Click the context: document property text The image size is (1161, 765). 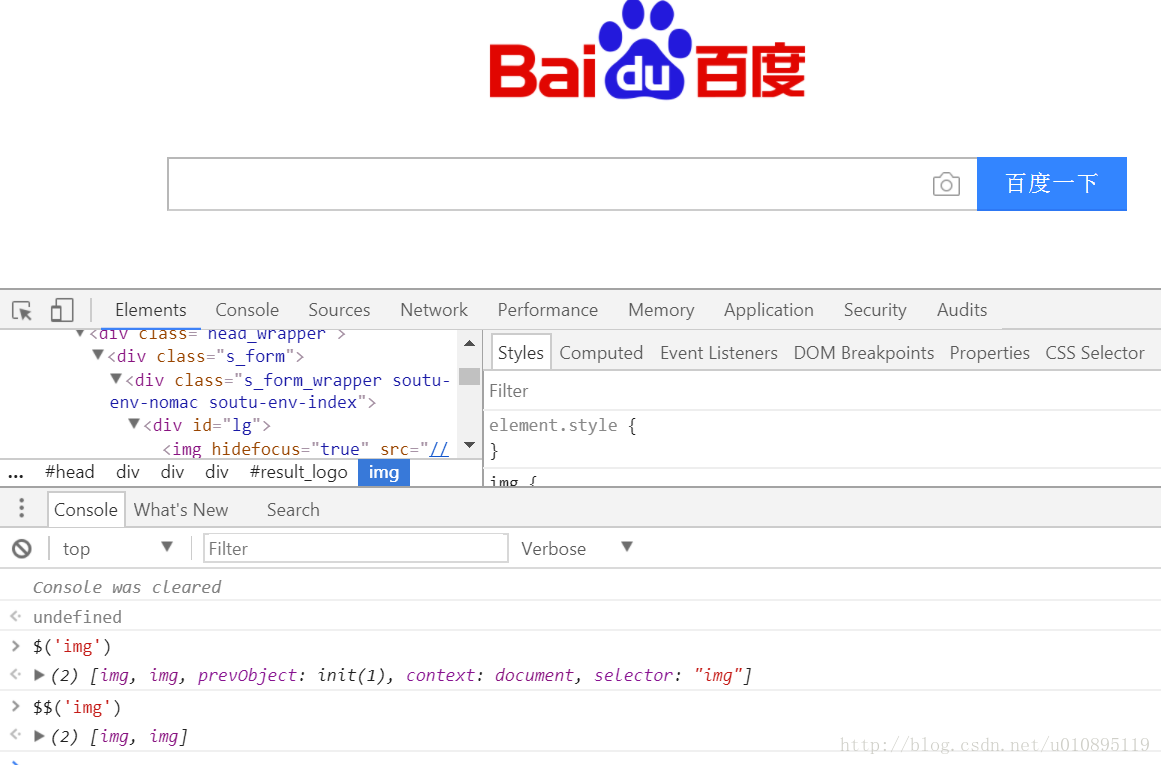489,675
